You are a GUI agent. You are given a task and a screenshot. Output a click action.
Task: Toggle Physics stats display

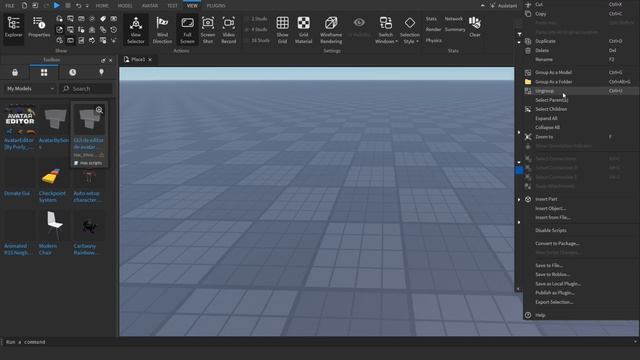(433, 40)
